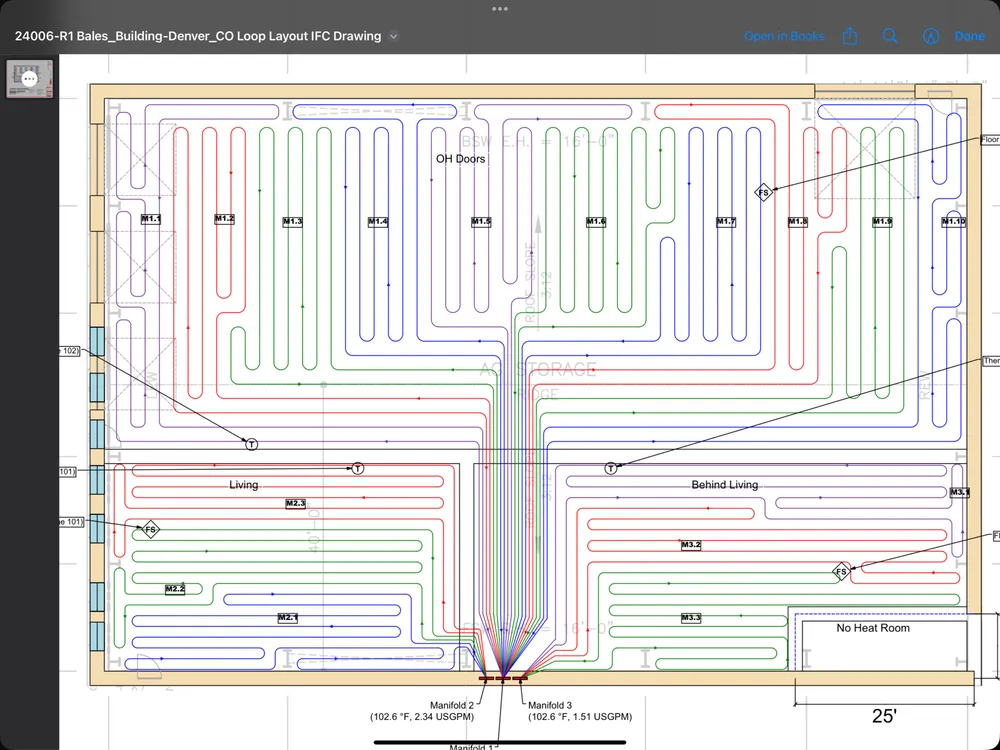Image resolution: width=1000 pixels, height=750 pixels.
Task: Click the thermostat T symbol near Behind Living
Action: [x=611, y=468]
